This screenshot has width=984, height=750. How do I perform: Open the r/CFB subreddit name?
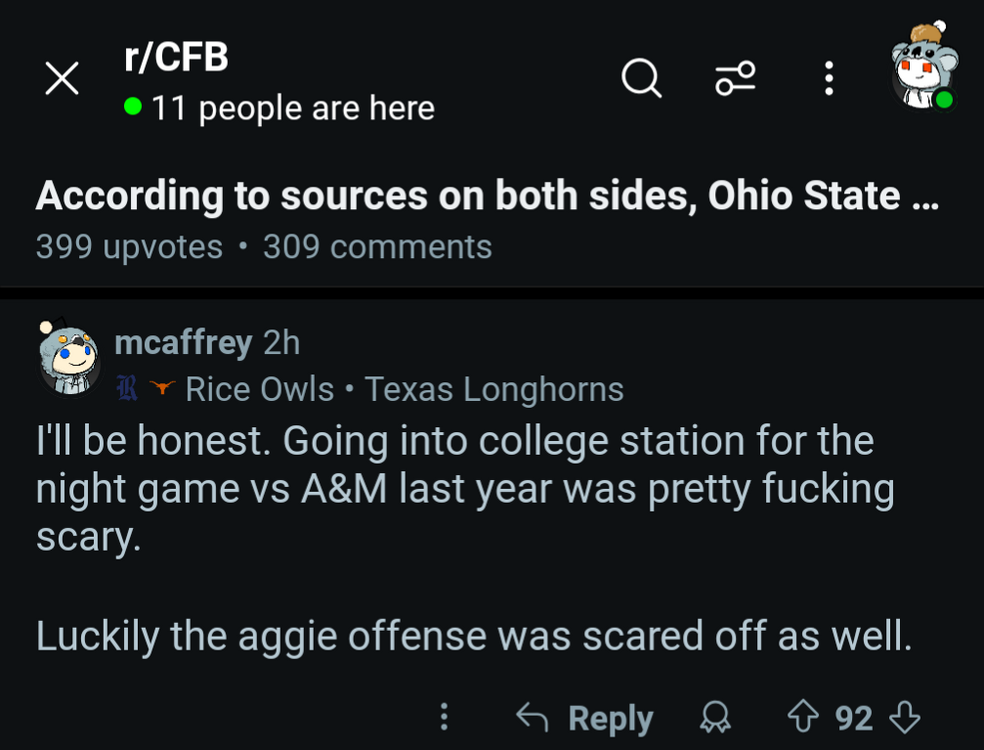click(176, 57)
